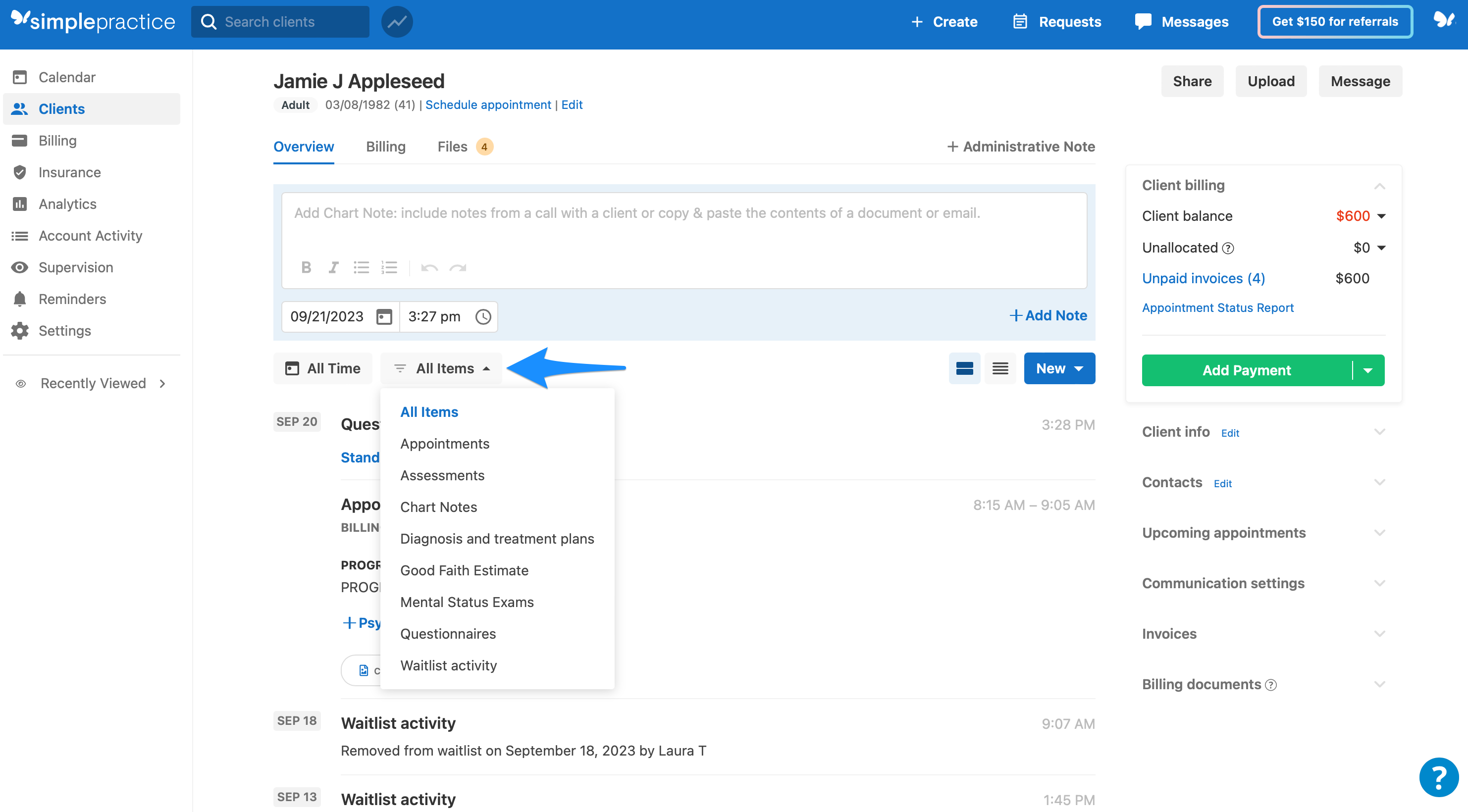1468x812 pixels.
Task: Insert a bulleted list in the note editor
Action: 362,267
